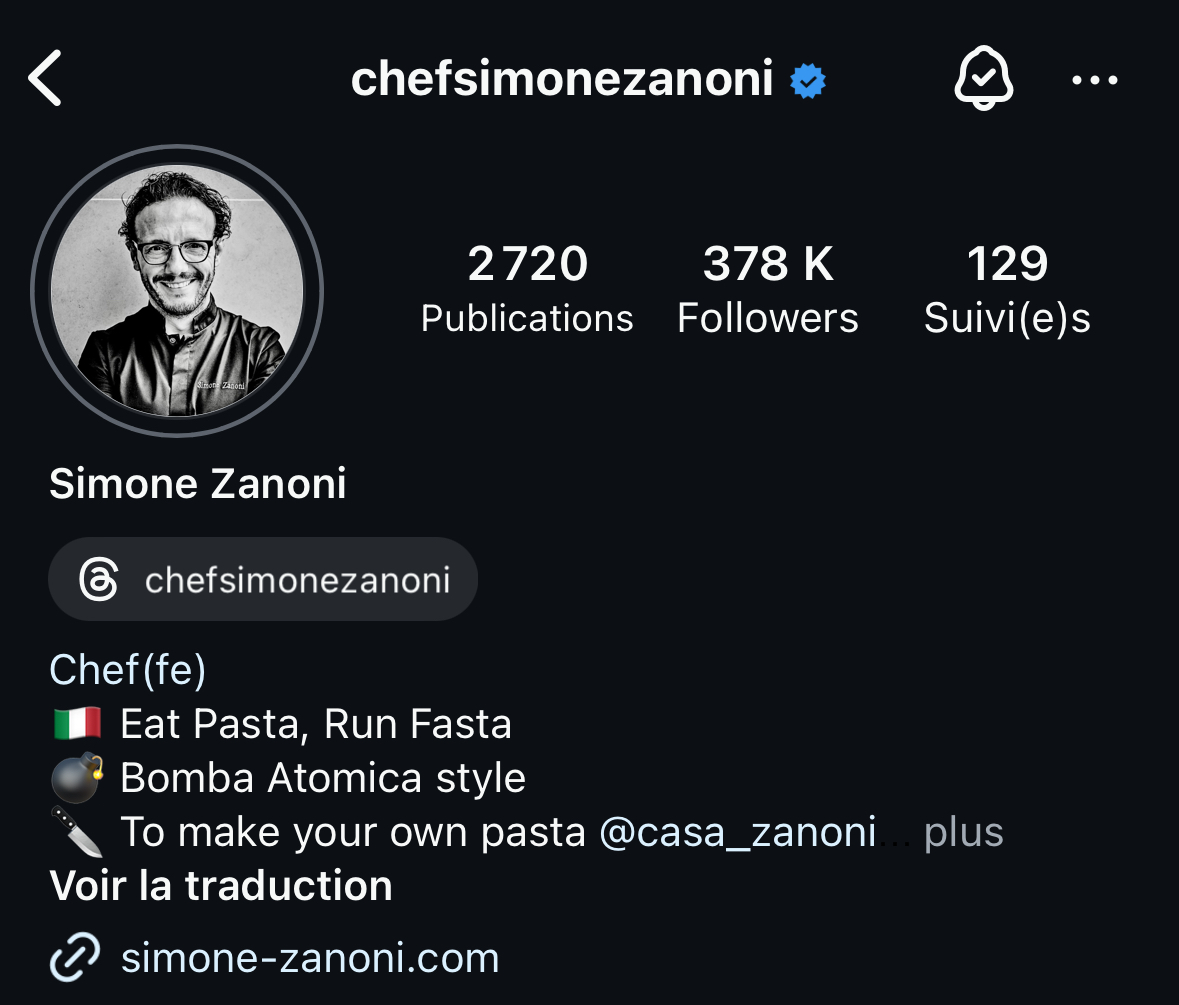Image resolution: width=1179 pixels, height=1005 pixels.
Task: Tap the back arrow icon
Action: tap(45, 79)
